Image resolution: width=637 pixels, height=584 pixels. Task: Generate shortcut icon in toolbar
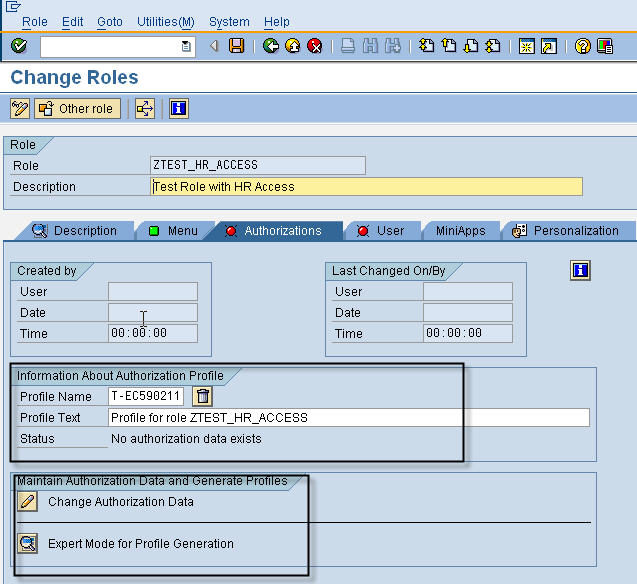[x=549, y=46]
